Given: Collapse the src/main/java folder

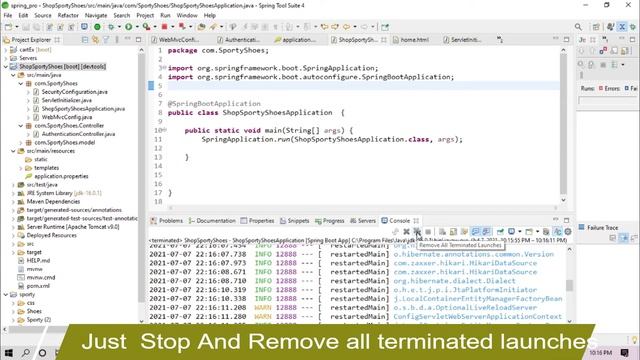Looking at the screenshot, I should coord(13,75).
